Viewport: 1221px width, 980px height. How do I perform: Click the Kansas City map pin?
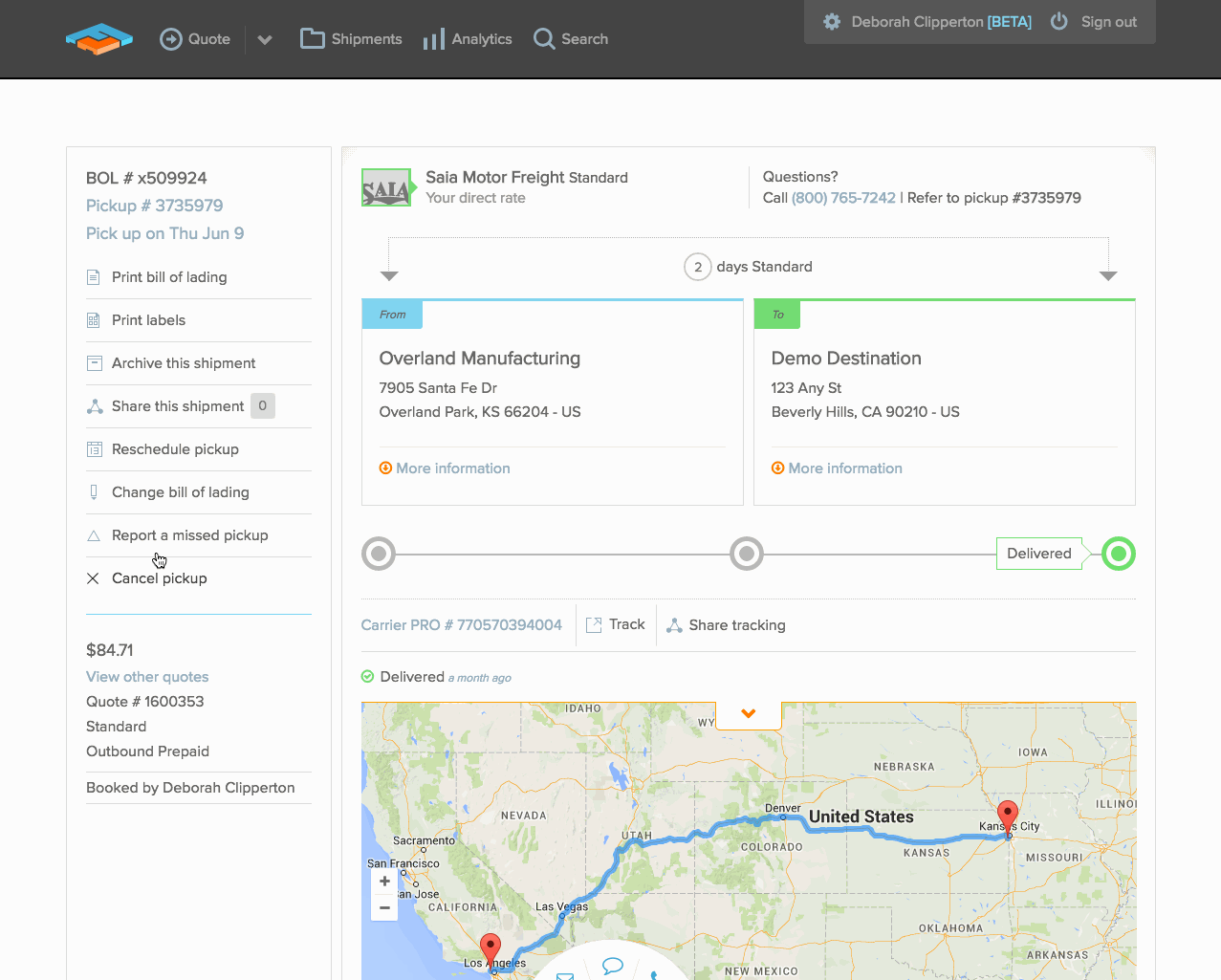point(1008,818)
